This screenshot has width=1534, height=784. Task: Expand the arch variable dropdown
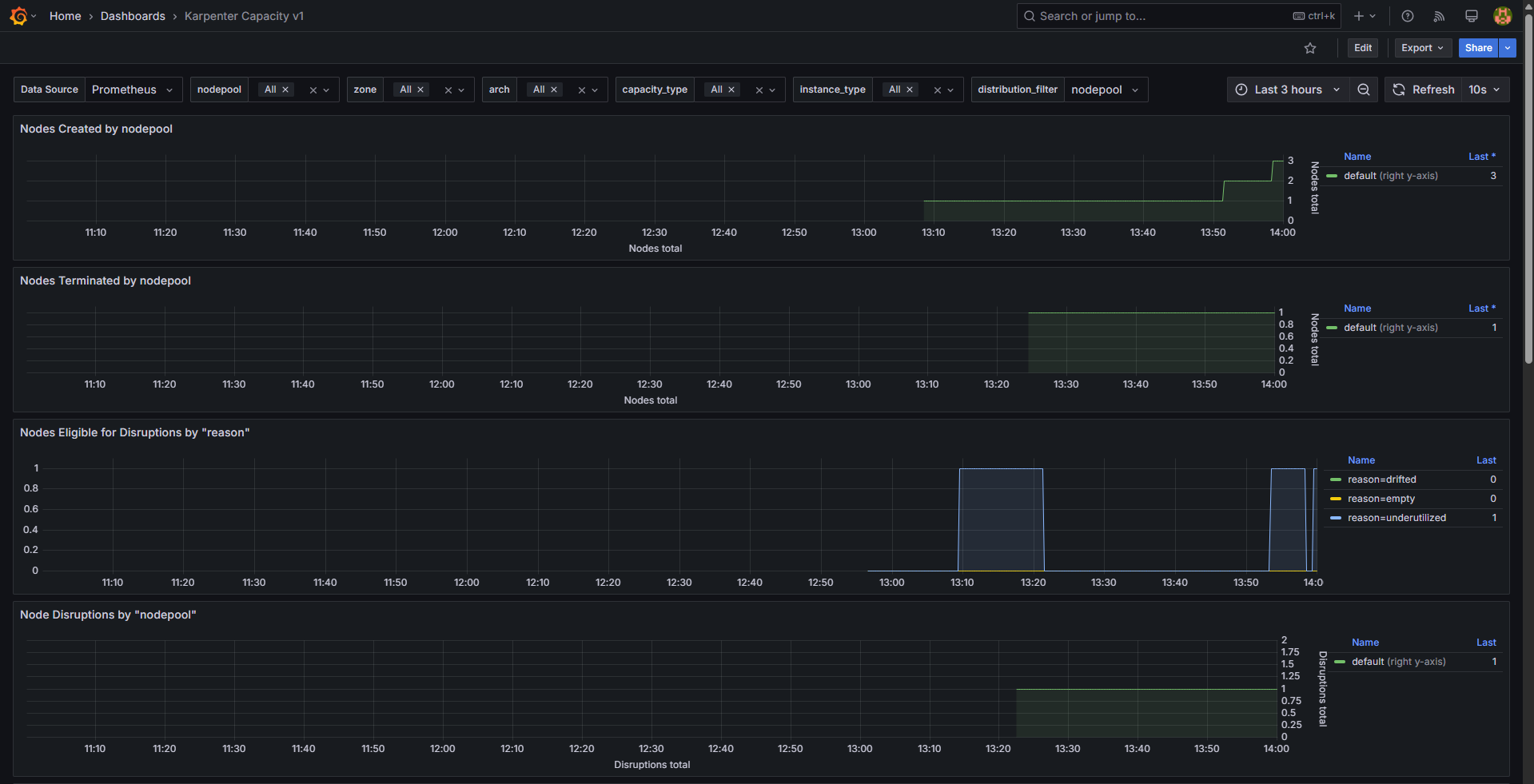coord(595,90)
